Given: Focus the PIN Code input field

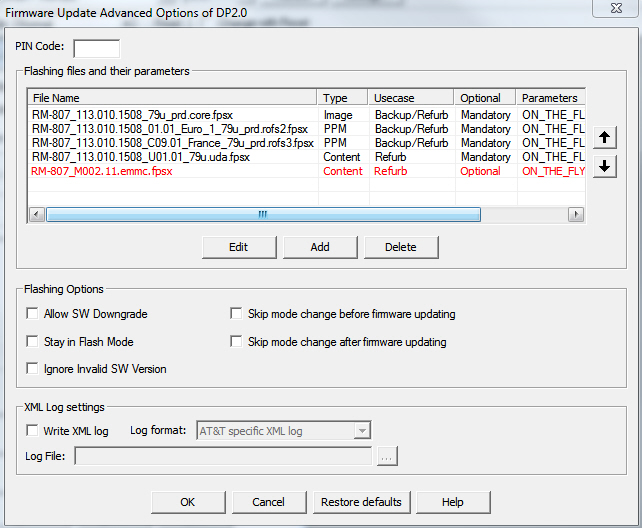Looking at the screenshot, I should coord(96,48).
